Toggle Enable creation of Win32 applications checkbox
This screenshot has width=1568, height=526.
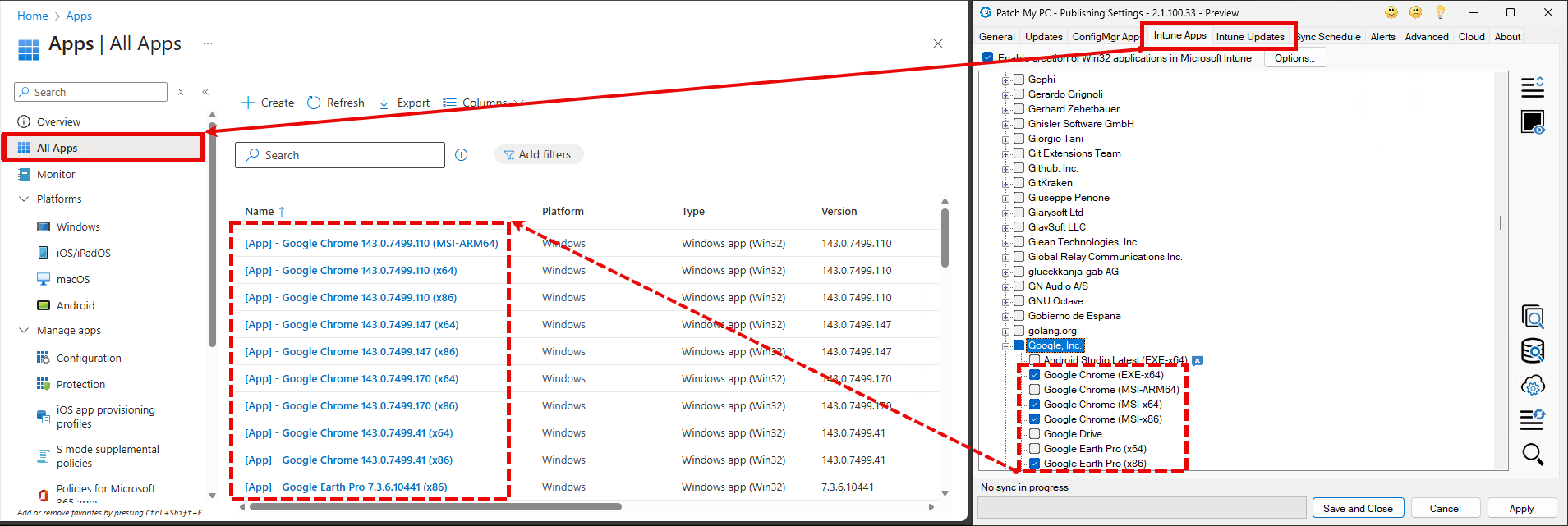(988, 57)
